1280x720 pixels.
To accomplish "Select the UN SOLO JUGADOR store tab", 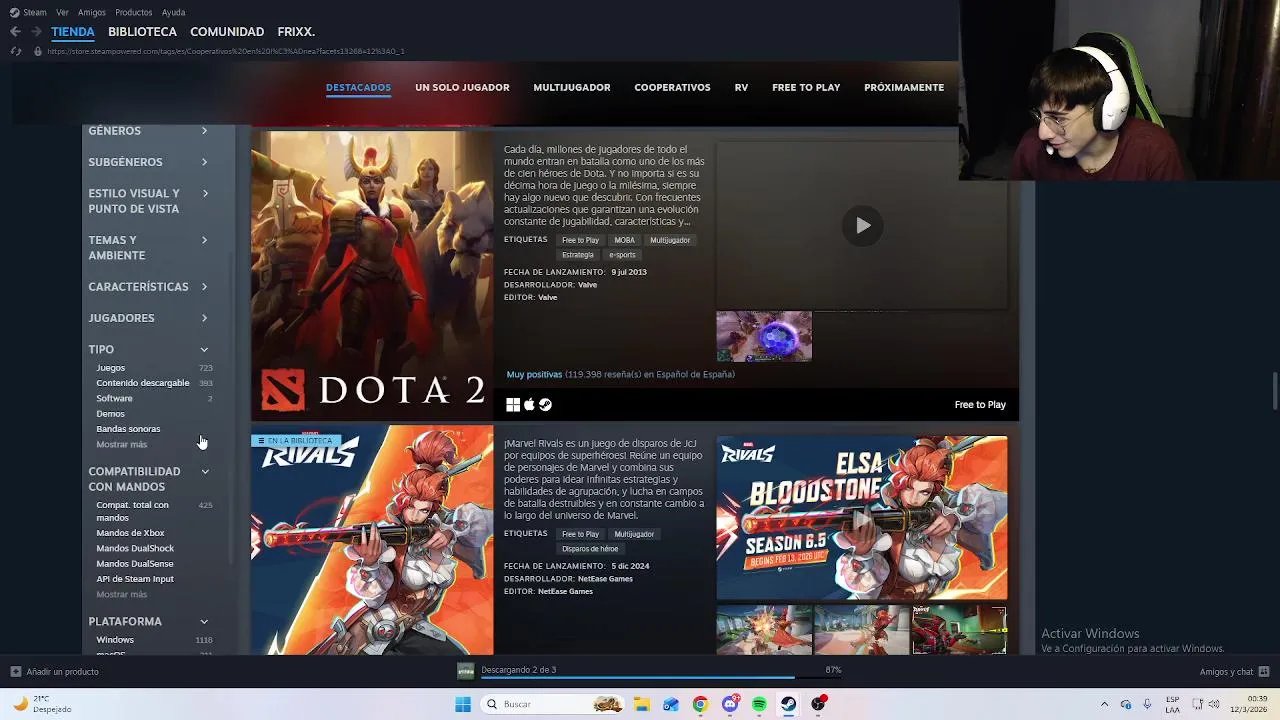I will point(462,88).
